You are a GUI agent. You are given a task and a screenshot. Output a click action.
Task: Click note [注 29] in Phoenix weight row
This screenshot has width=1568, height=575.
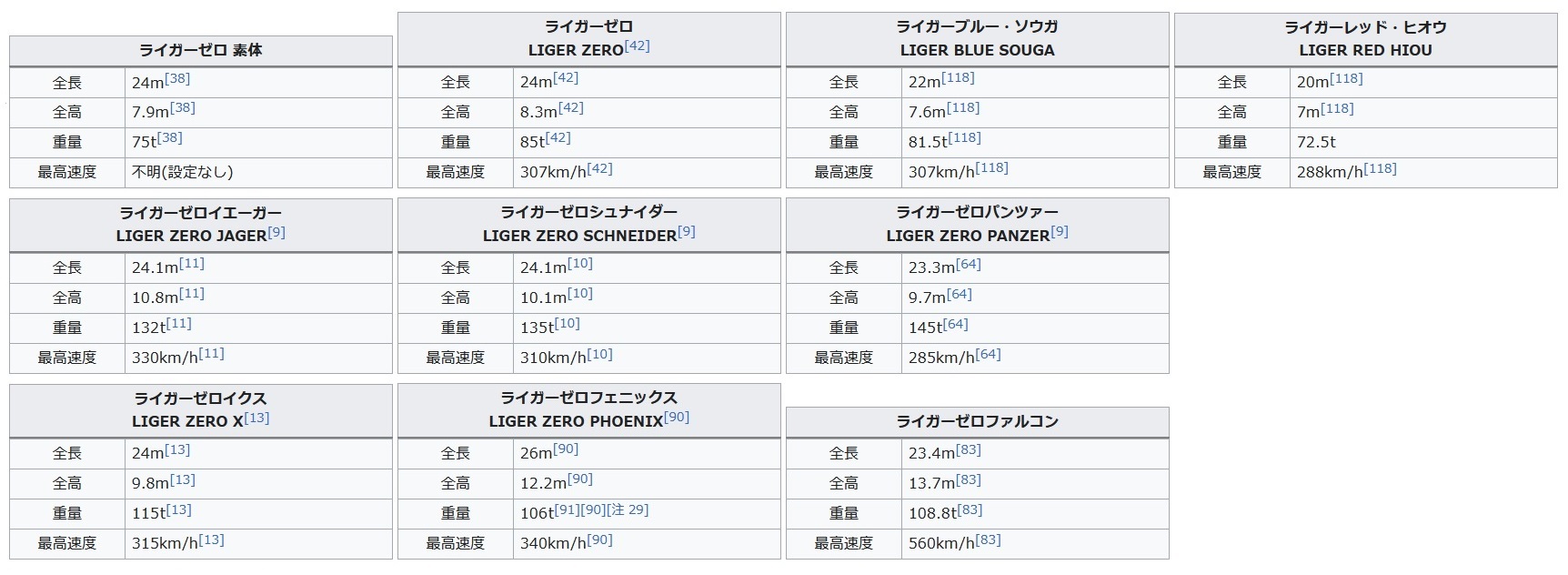628,509
